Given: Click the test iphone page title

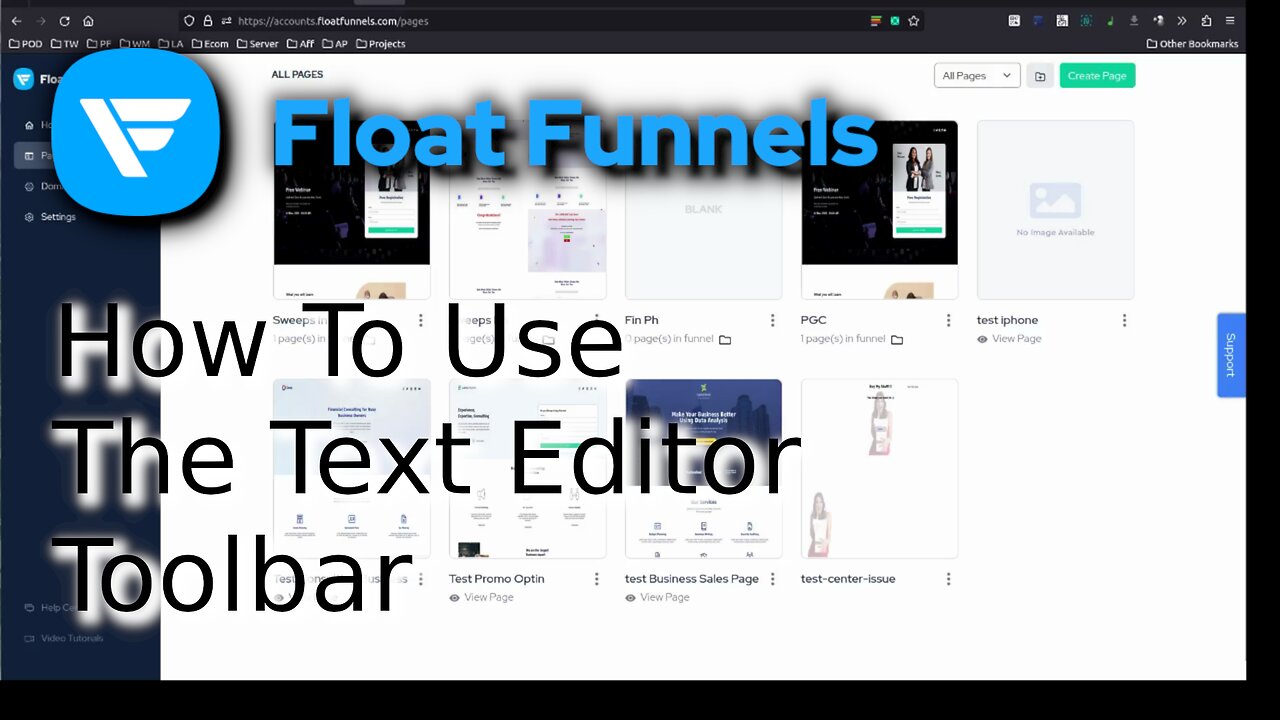Looking at the screenshot, I should 1007,320.
